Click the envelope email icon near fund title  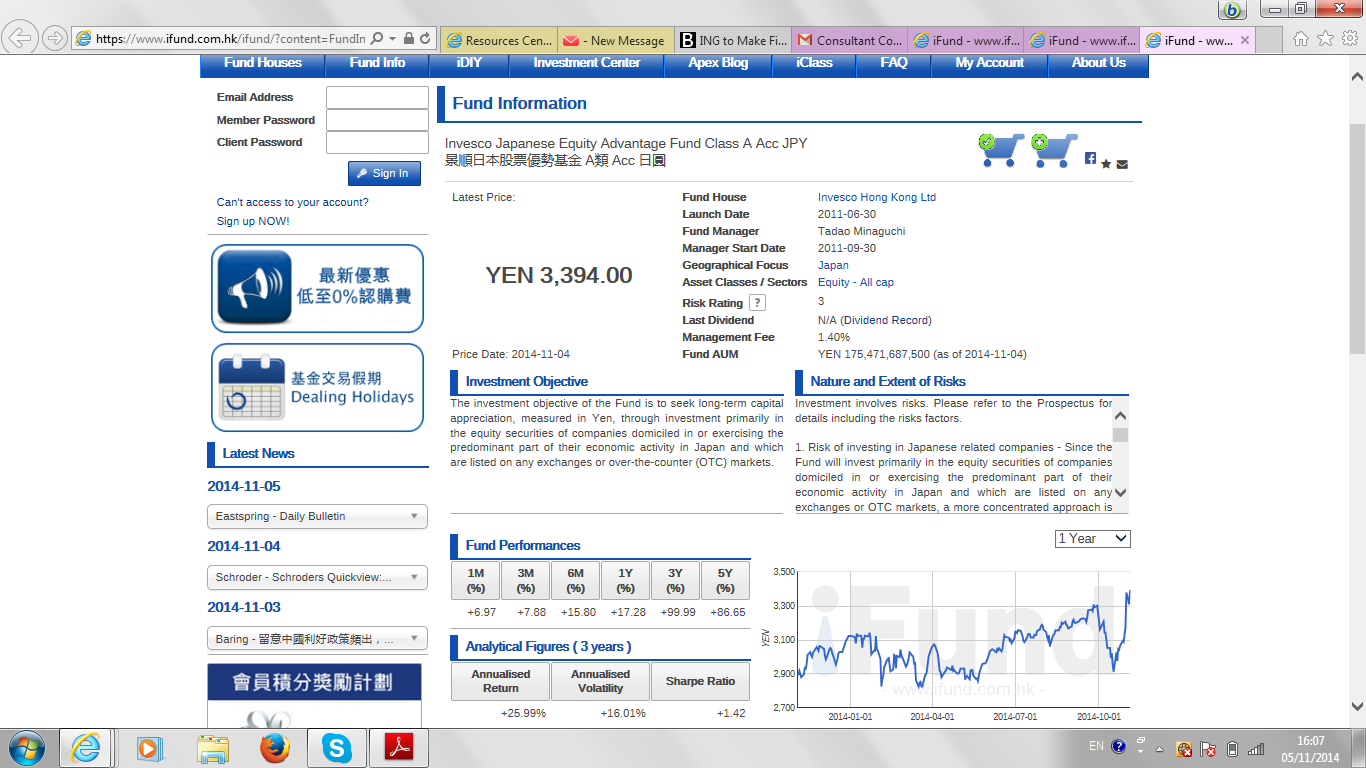click(x=1122, y=164)
